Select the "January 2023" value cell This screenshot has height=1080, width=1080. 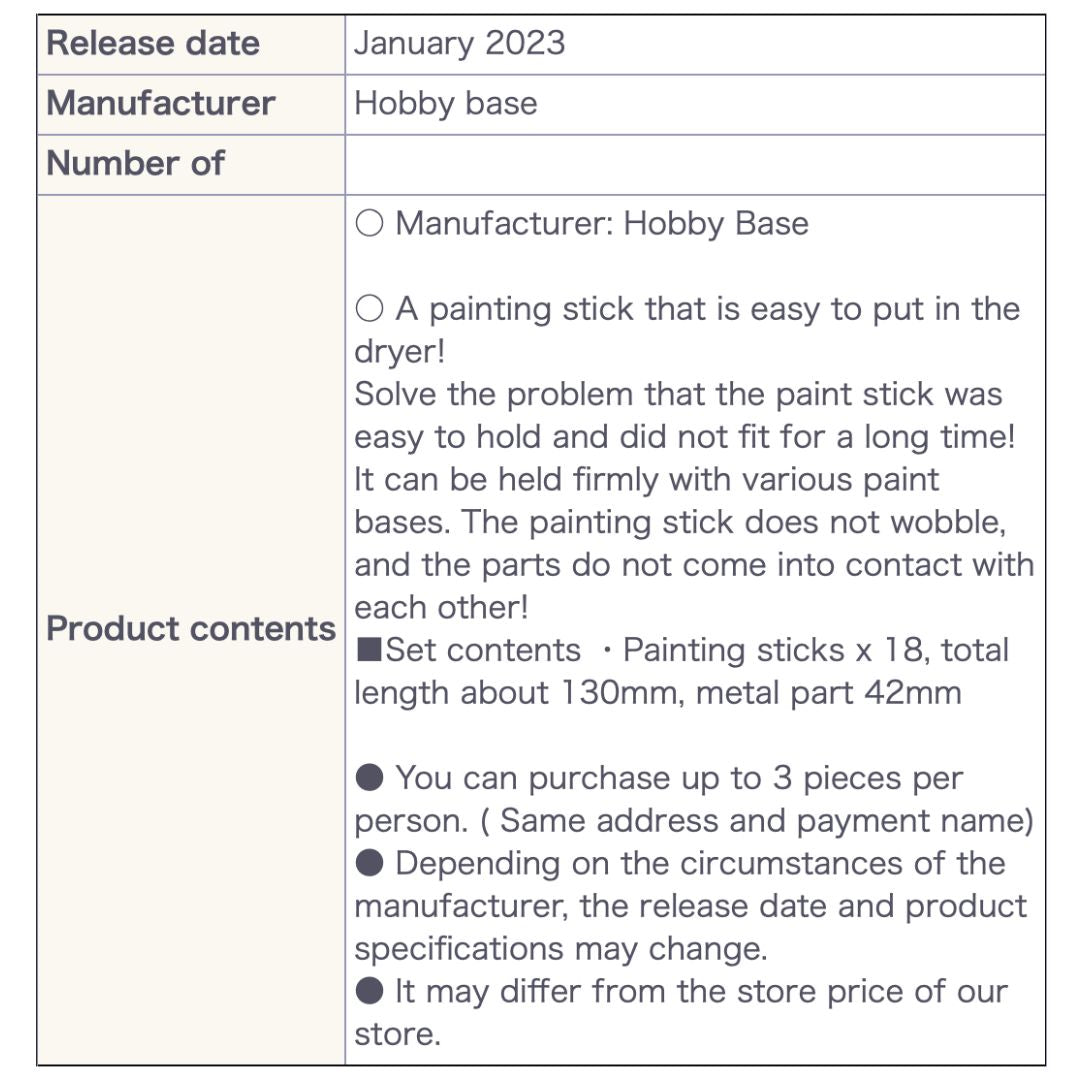pos(459,44)
